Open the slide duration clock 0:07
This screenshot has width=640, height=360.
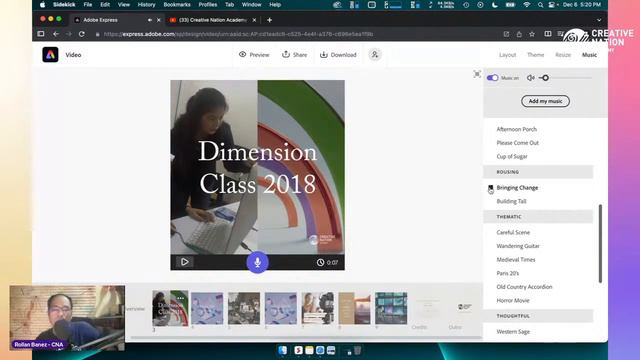327,262
